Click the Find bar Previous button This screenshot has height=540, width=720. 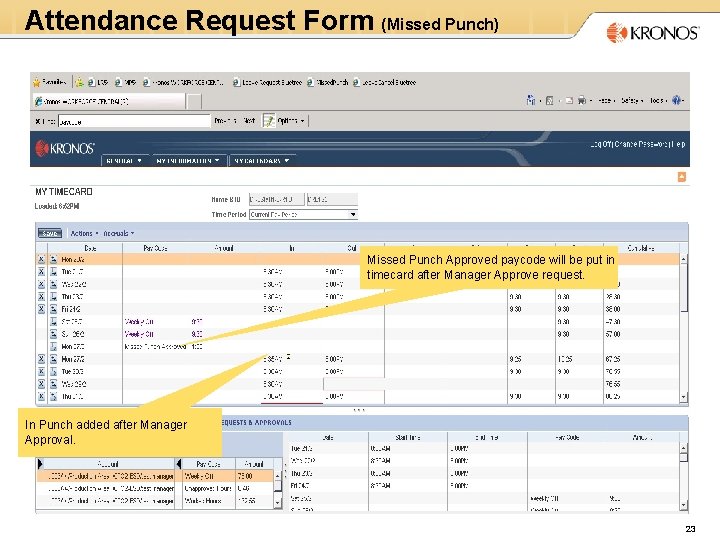click(225, 121)
